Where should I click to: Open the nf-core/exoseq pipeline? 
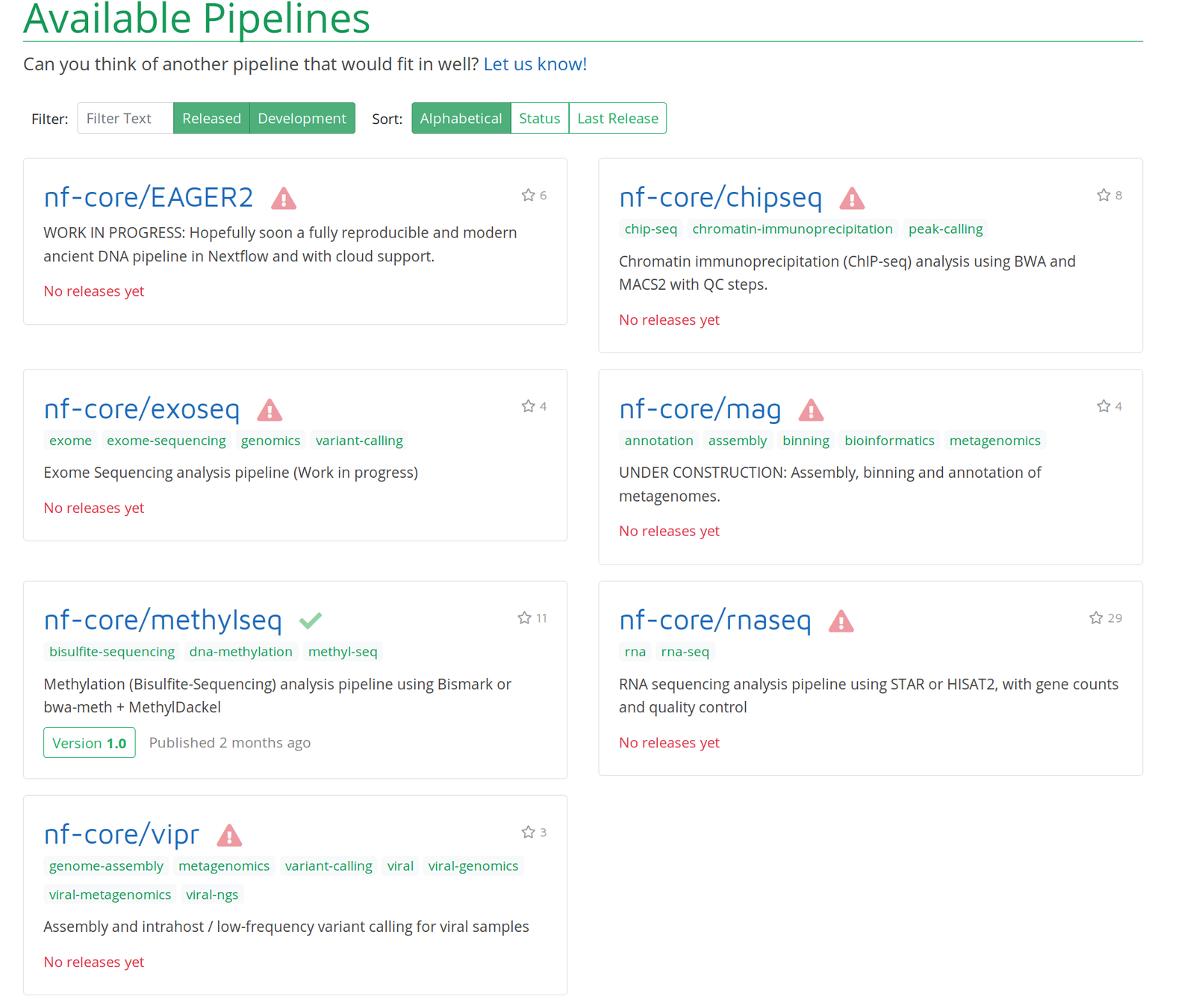click(x=142, y=408)
